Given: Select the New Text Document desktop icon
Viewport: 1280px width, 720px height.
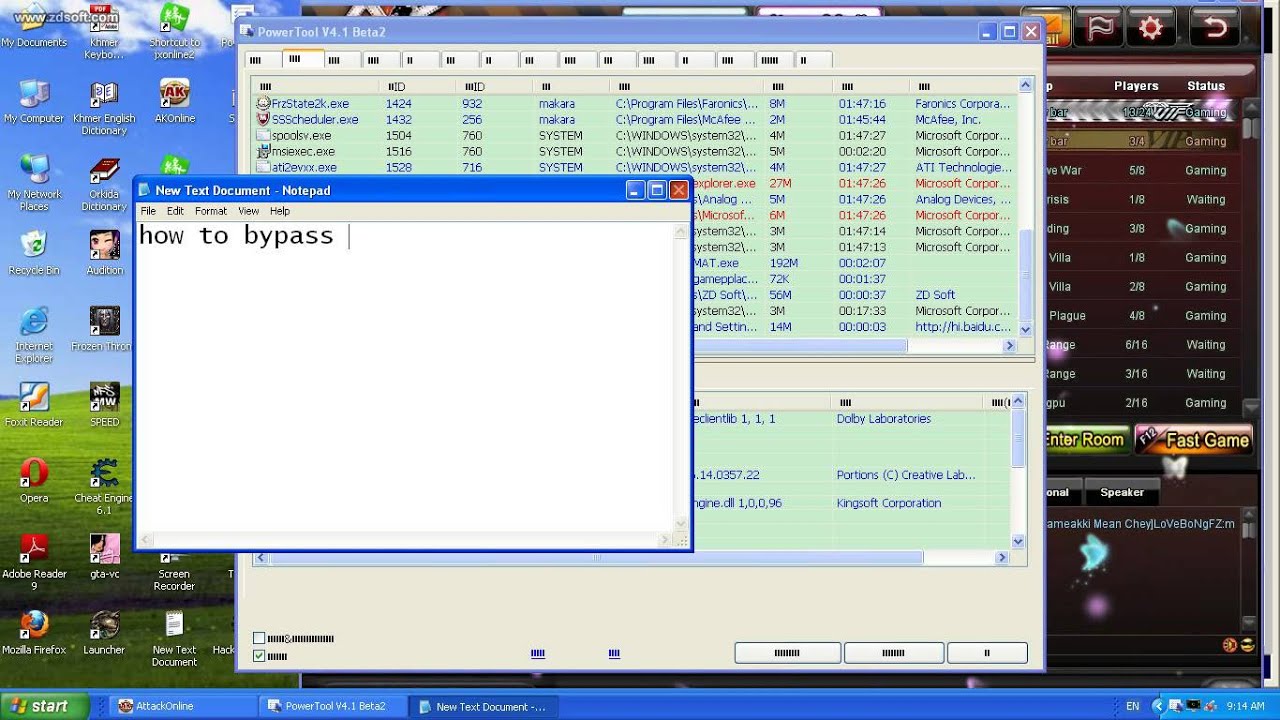Looking at the screenshot, I should (174, 639).
